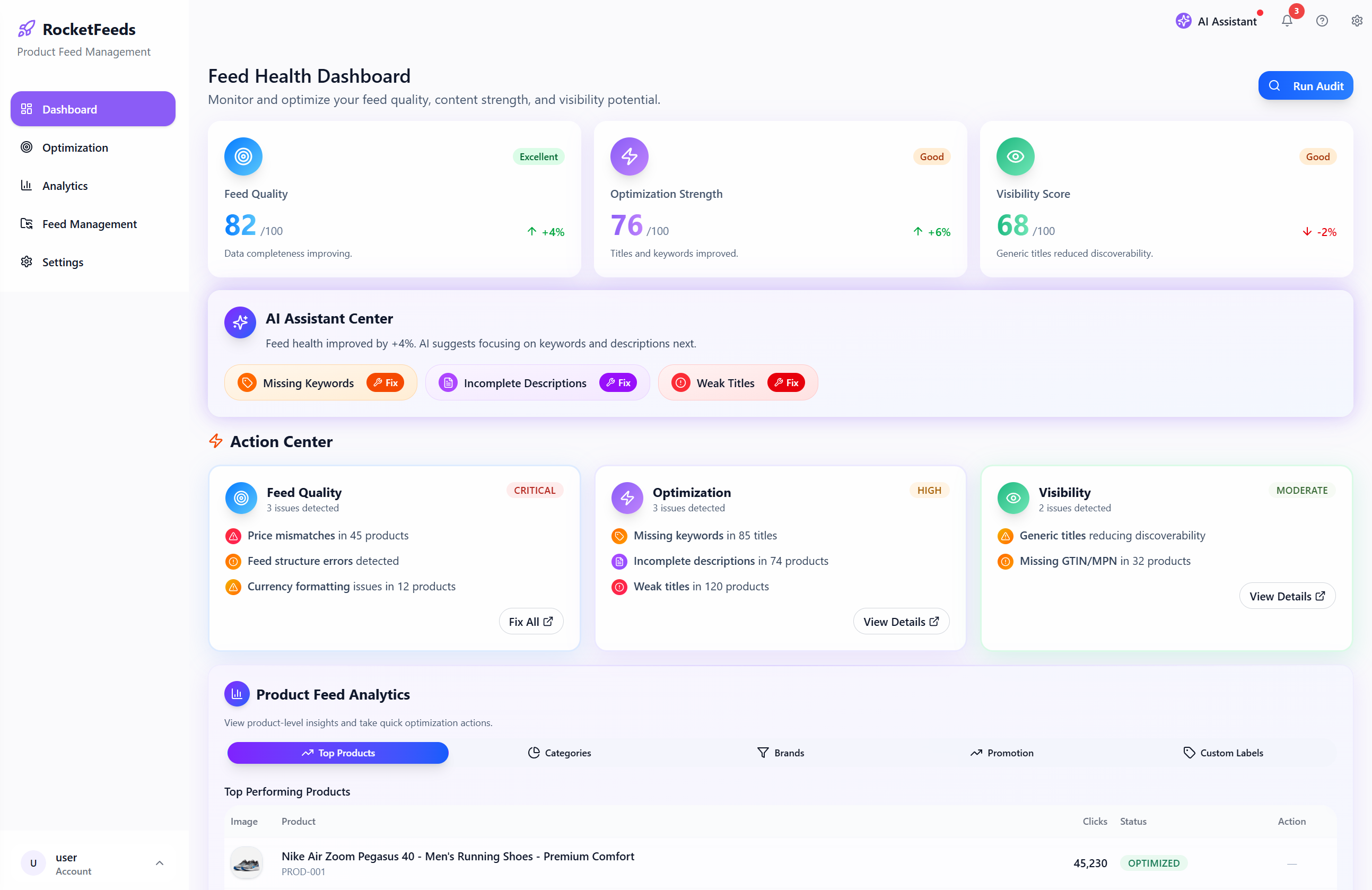Viewport: 1372px width, 890px height.
Task: Open the AI Assistant sparkle icon
Action: (x=1184, y=21)
